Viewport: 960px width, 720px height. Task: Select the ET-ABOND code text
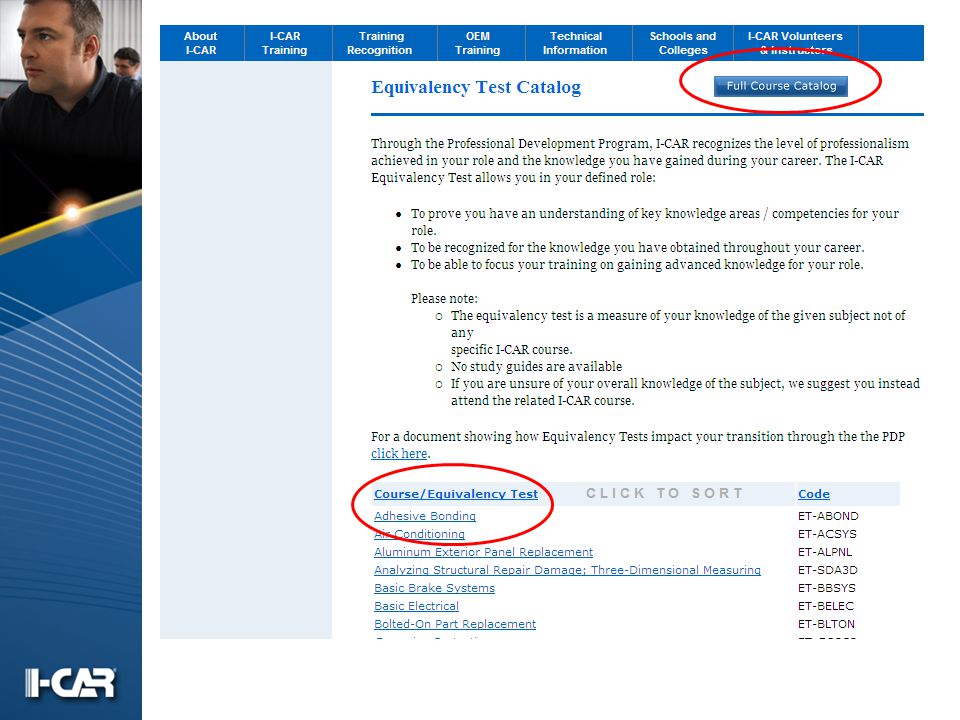click(828, 516)
